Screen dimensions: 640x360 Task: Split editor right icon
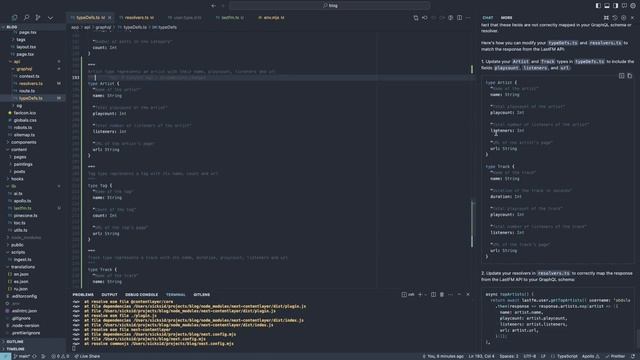[x=460, y=18]
